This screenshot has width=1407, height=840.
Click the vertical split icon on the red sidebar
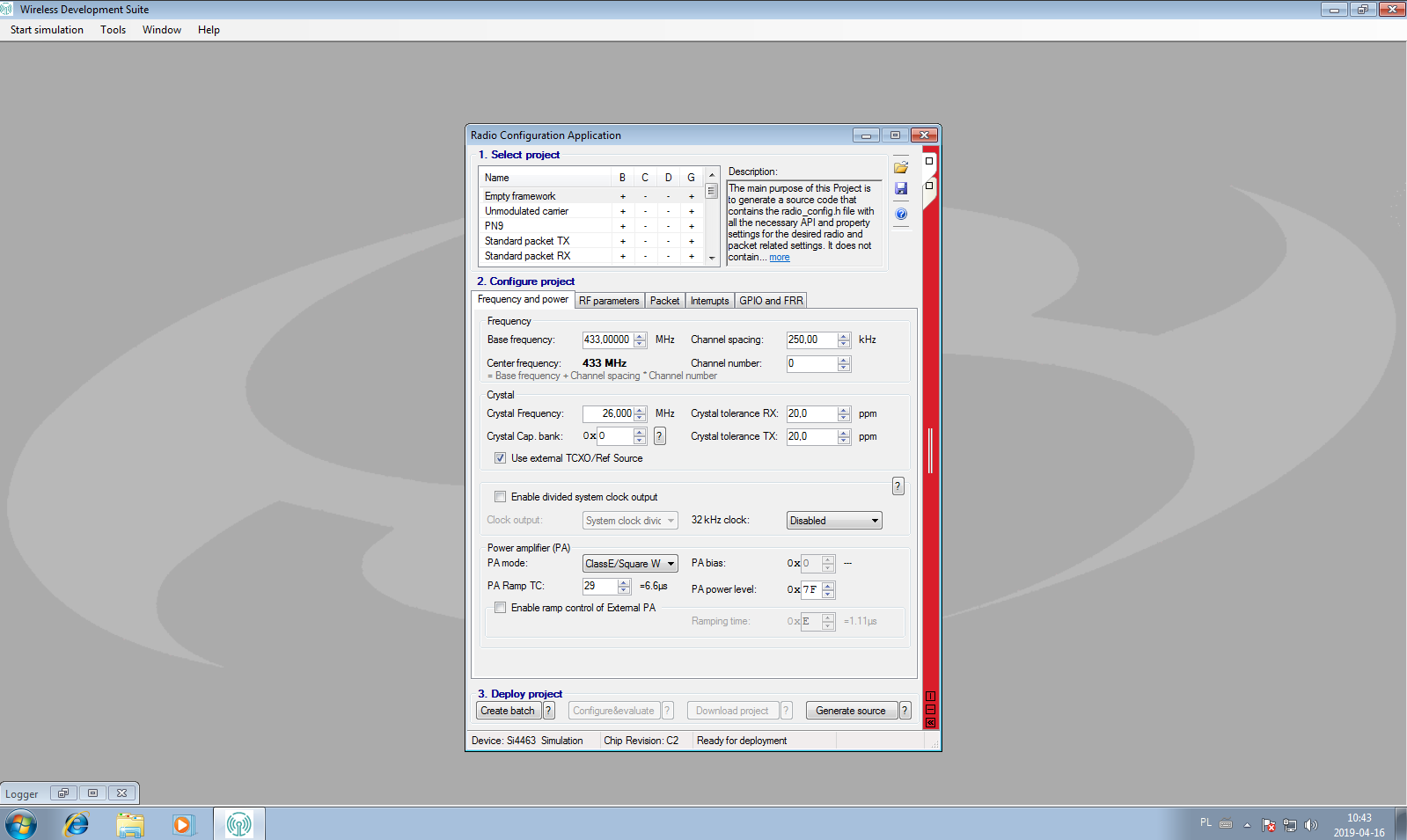tap(930, 697)
